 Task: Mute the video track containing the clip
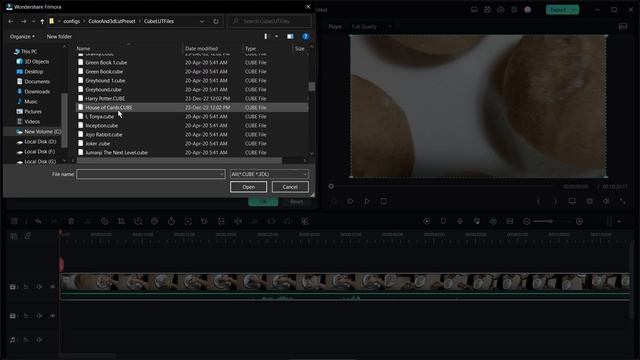pyautogui.click(x=39, y=287)
